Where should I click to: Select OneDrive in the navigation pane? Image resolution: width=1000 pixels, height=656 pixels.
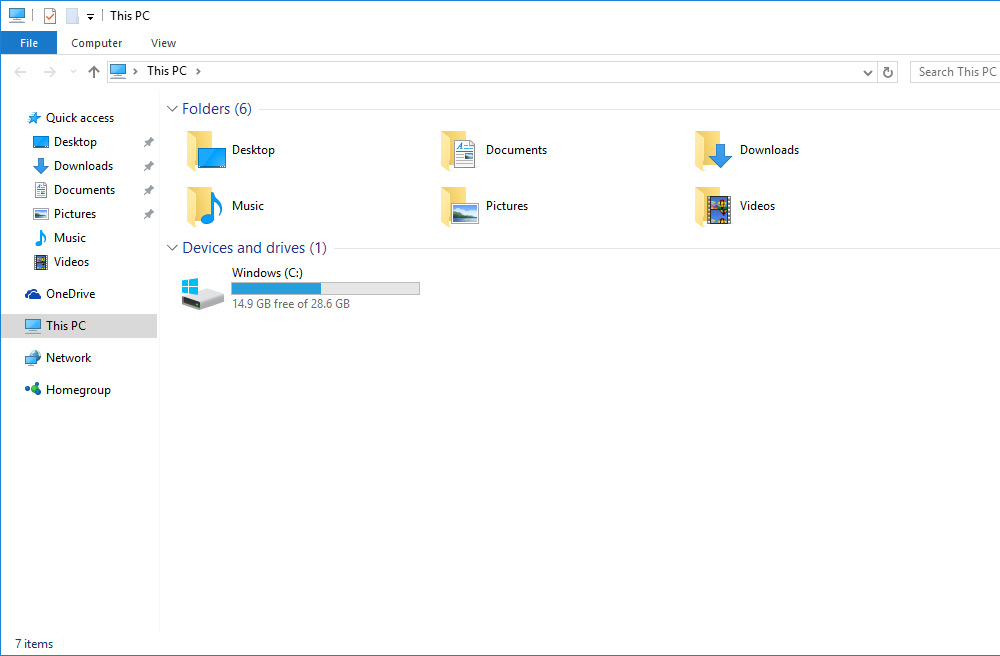[70, 294]
